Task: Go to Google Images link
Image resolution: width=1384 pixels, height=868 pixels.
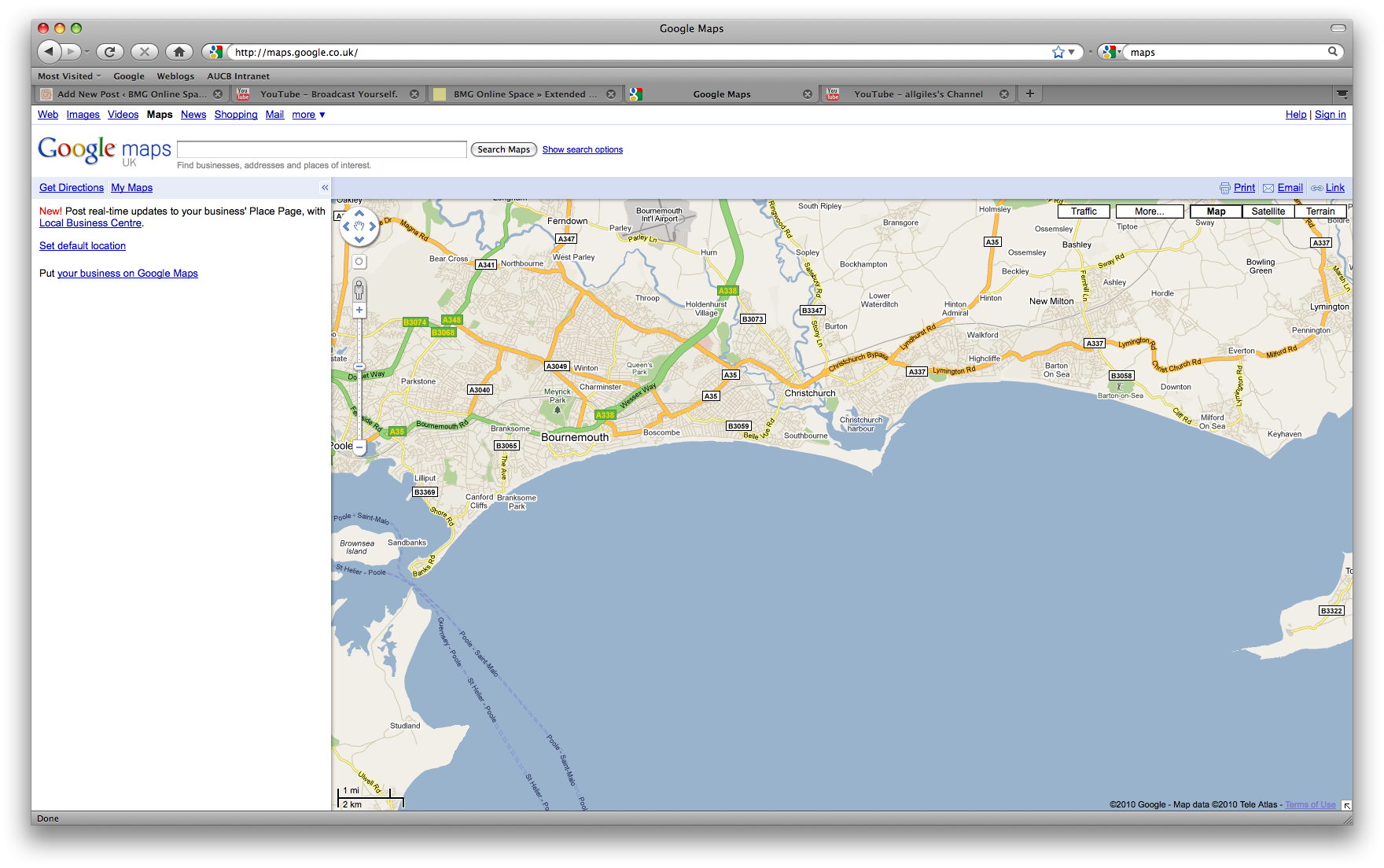Action: pos(83,115)
